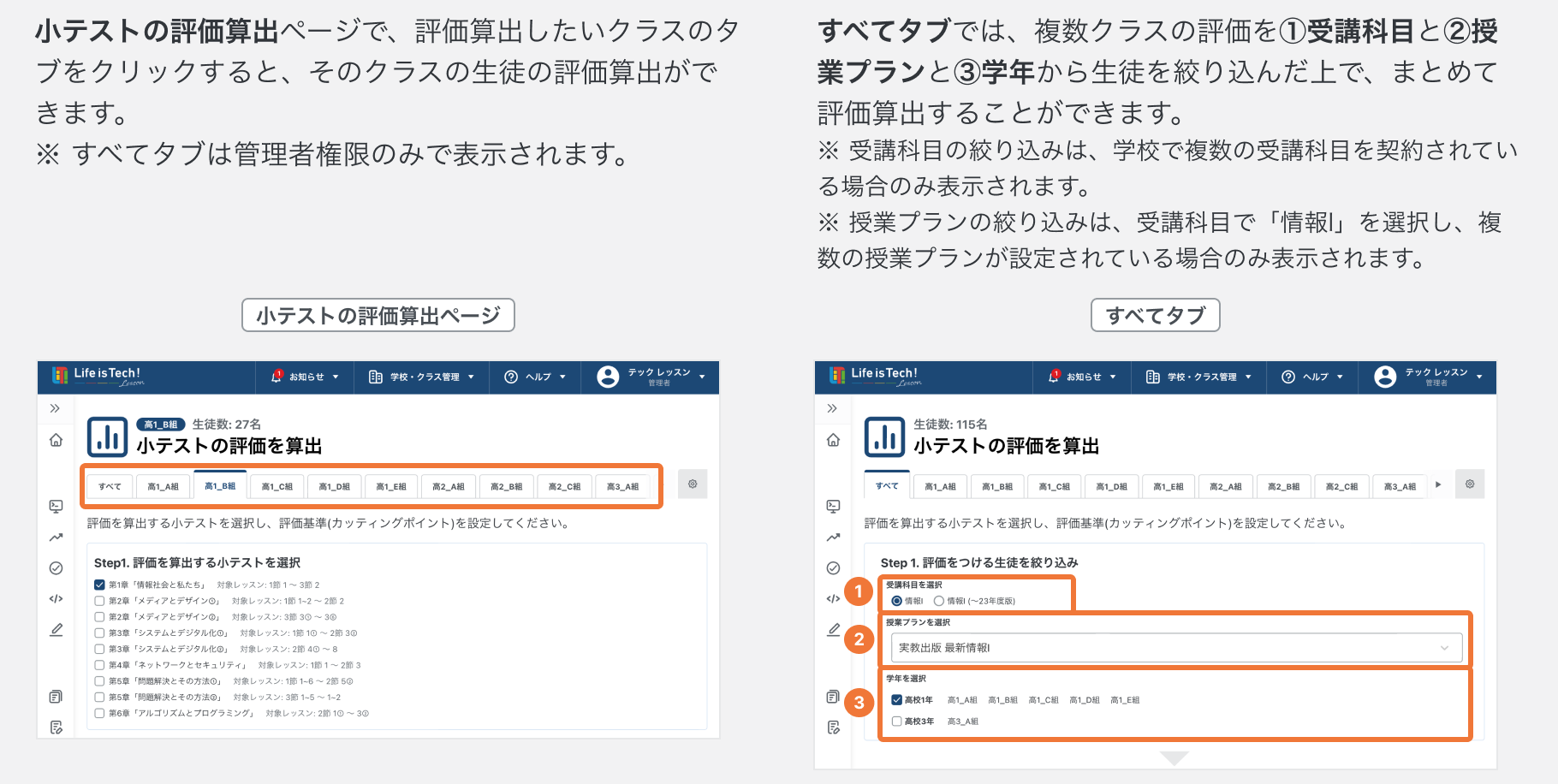Screen dimensions: 1558x784
Task: Uncheck 第1章「情報社会と私たち」 checkbox
Action: (x=99, y=585)
